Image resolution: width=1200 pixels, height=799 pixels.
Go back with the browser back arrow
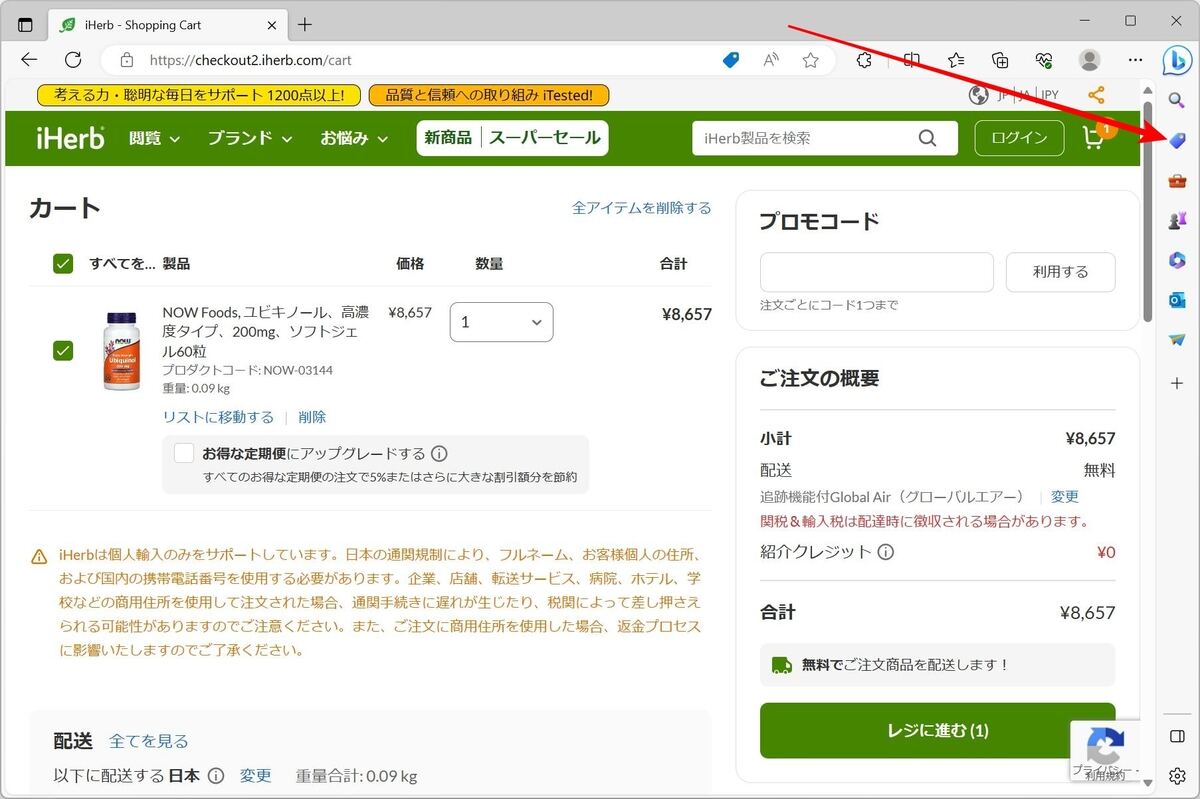[x=29, y=60]
